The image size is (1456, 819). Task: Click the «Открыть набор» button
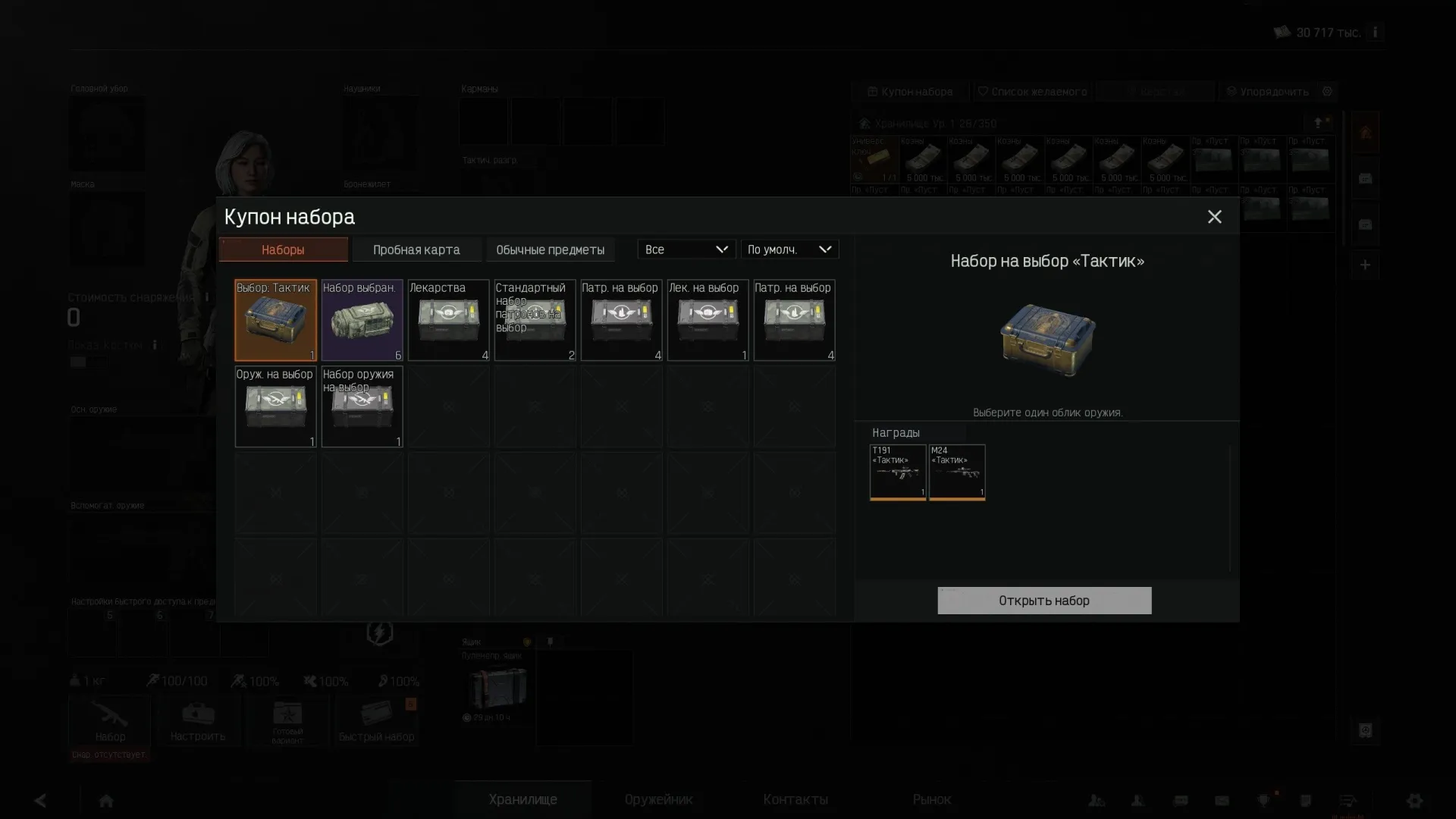[1044, 601]
